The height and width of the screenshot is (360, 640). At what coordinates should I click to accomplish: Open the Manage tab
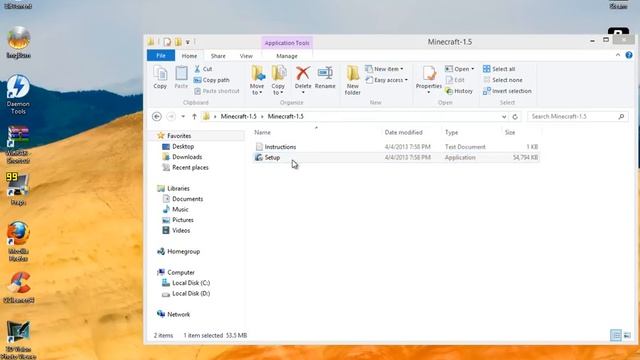[287, 56]
